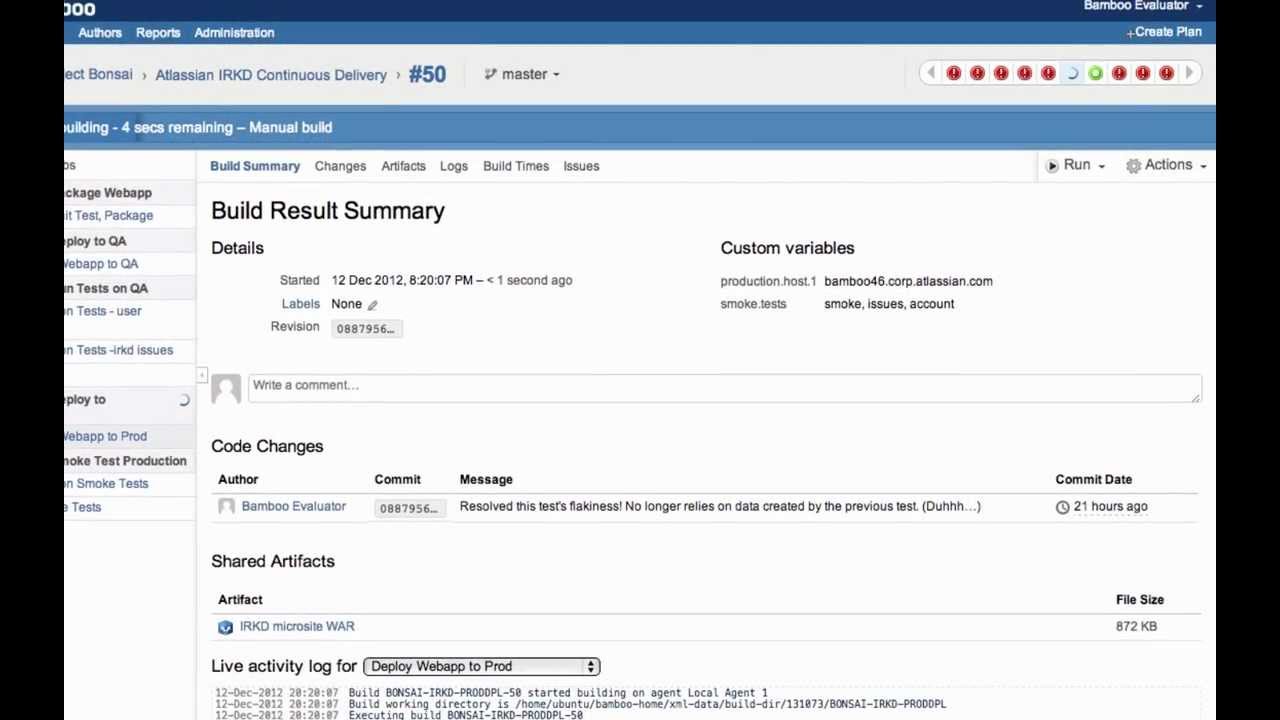The width and height of the screenshot is (1280, 720).
Task: Open the Webapp to Prod job
Action: [x=105, y=437]
